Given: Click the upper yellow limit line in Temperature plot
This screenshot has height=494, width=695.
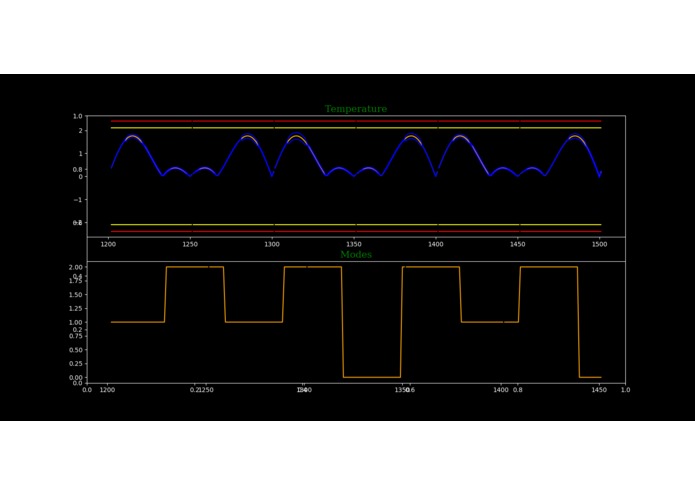Looking at the screenshot, I should 356,128.
